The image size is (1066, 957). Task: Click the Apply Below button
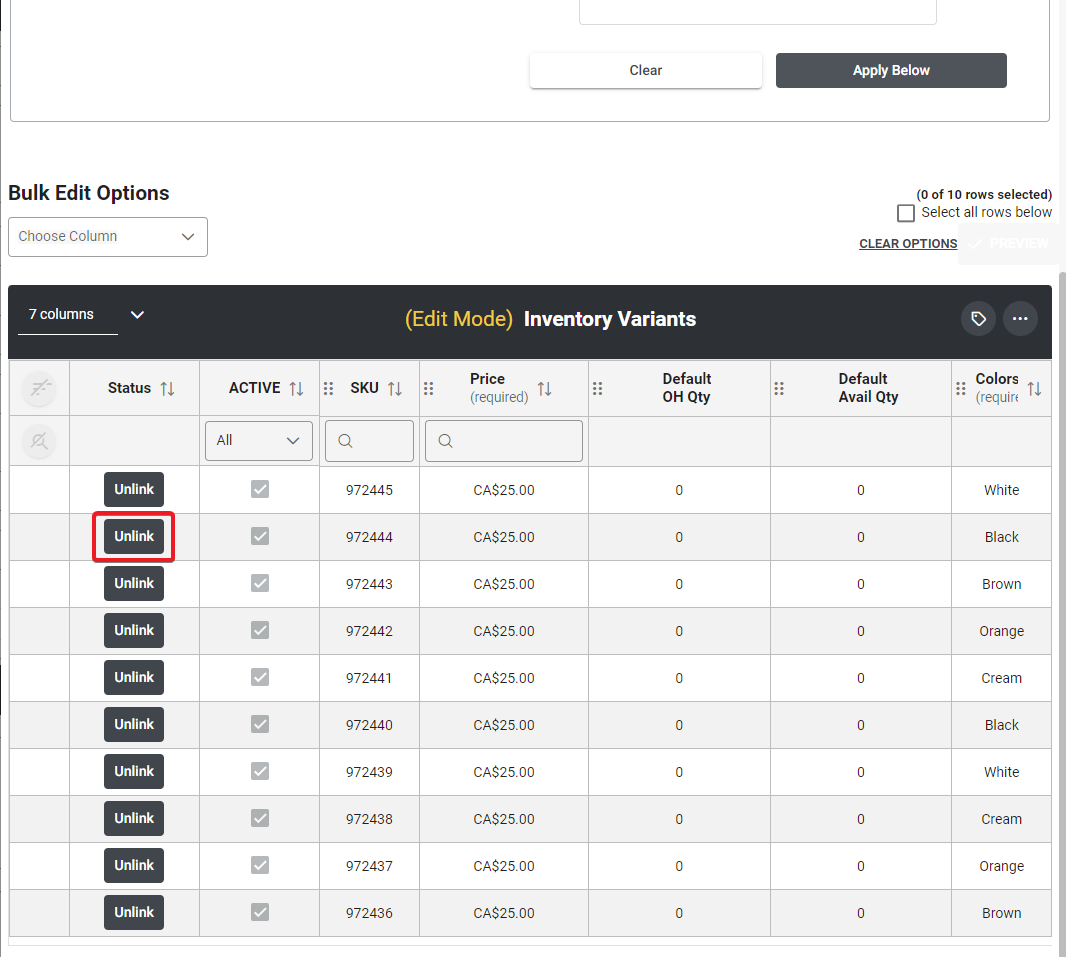point(891,71)
